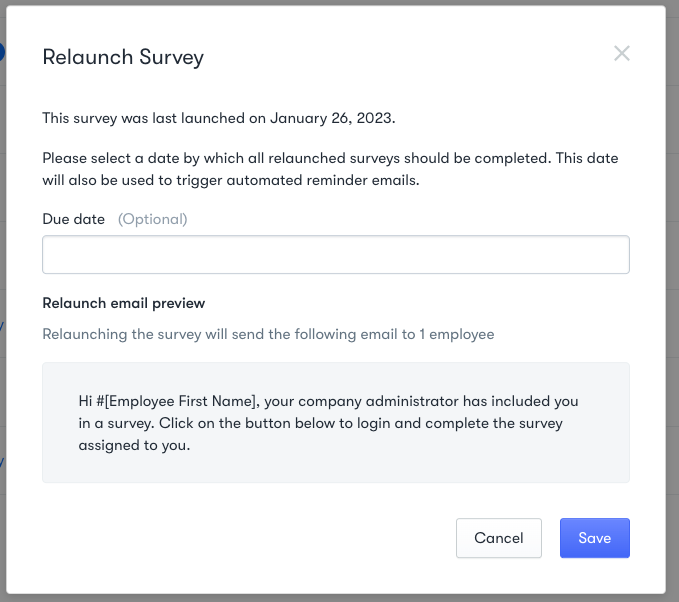Click the (Optional) hint next to Due date
Viewport: 679px width, 602px height.
[x=152, y=219]
